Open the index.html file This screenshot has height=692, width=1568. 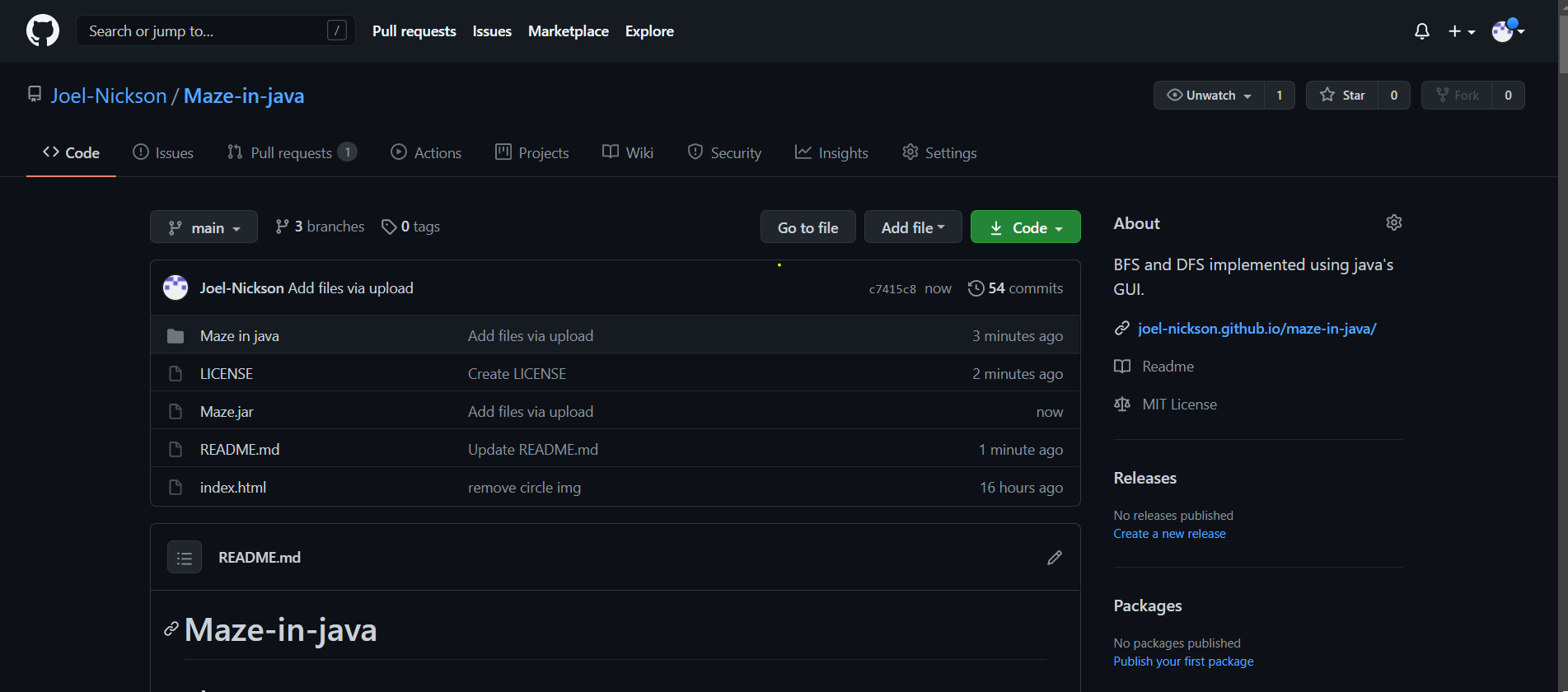[233, 488]
